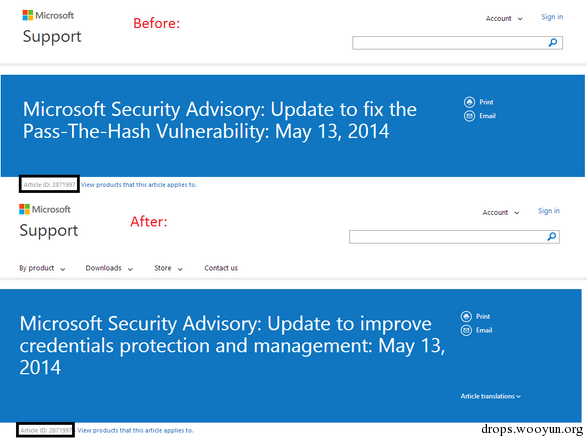The image size is (587, 441).
Task: Click the Email icon in Before banner
Action: pos(469,116)
